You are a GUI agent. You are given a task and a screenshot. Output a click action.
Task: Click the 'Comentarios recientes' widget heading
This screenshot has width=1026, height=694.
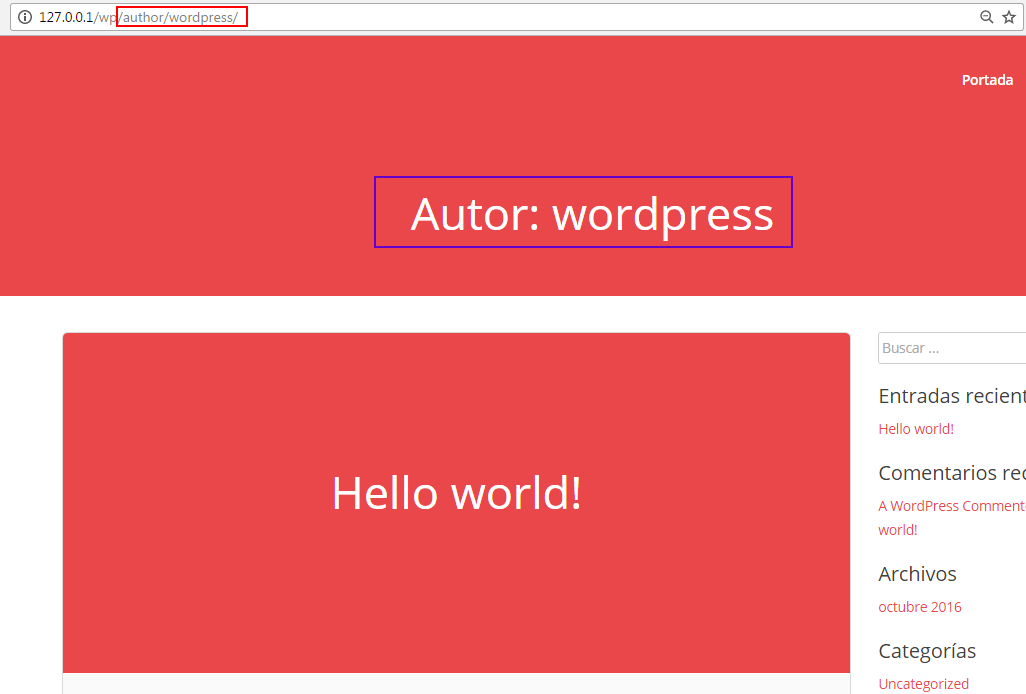(950, 473)
